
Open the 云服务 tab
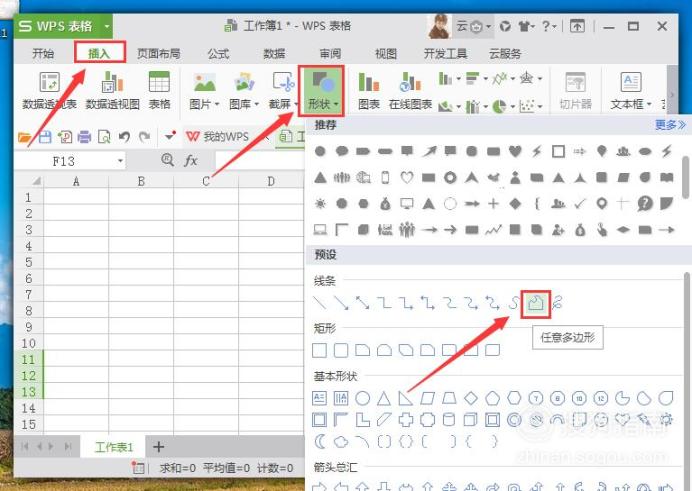pos(505,53)
